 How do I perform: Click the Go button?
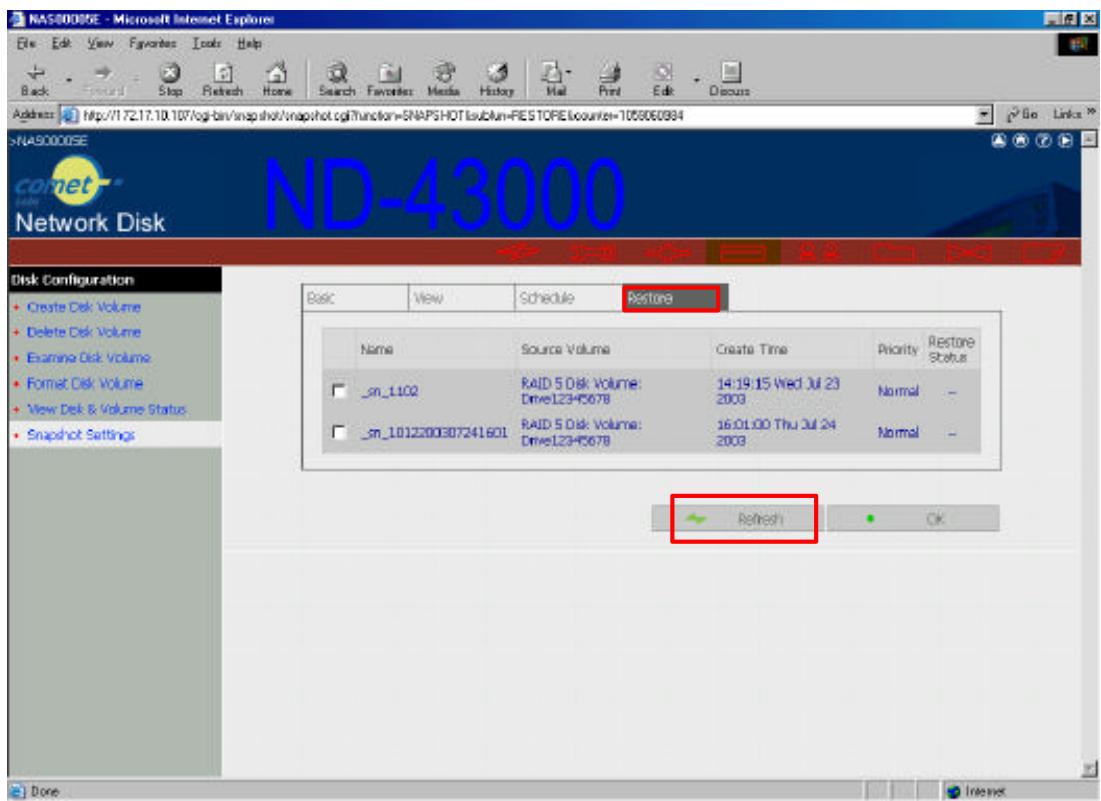pos(1022,114)
